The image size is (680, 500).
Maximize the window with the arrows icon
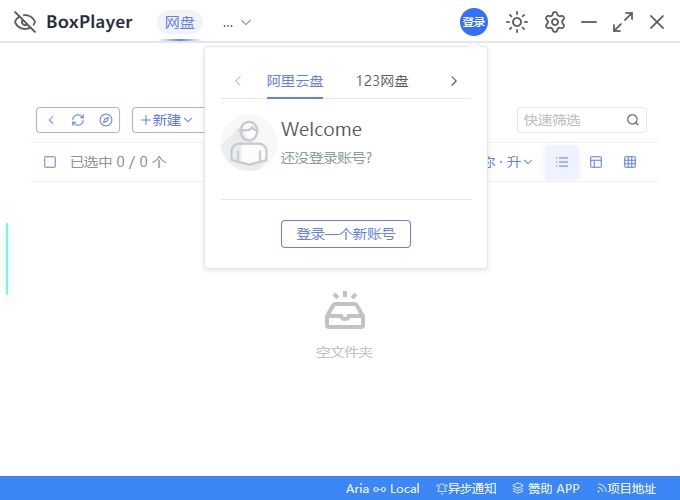tap(623, 22)
